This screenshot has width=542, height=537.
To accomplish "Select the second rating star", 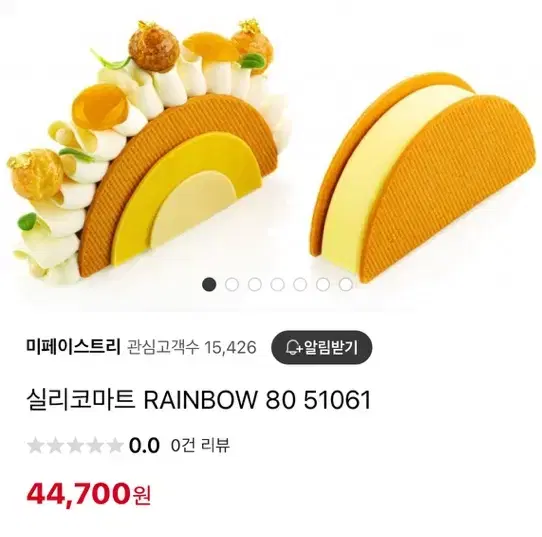I will 55,445.
